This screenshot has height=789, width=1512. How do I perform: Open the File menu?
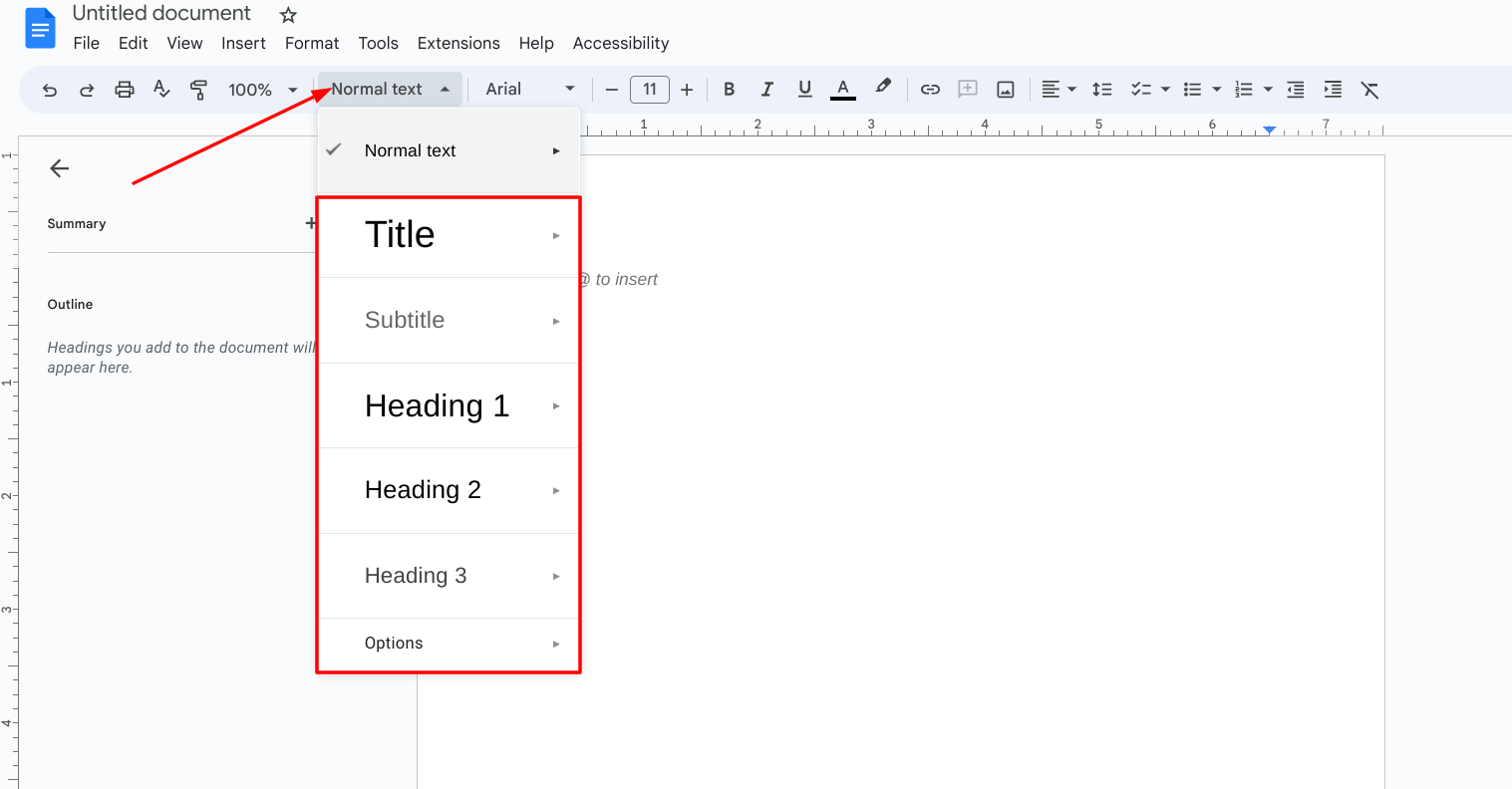pyautogui.click(x=87, y=43)
